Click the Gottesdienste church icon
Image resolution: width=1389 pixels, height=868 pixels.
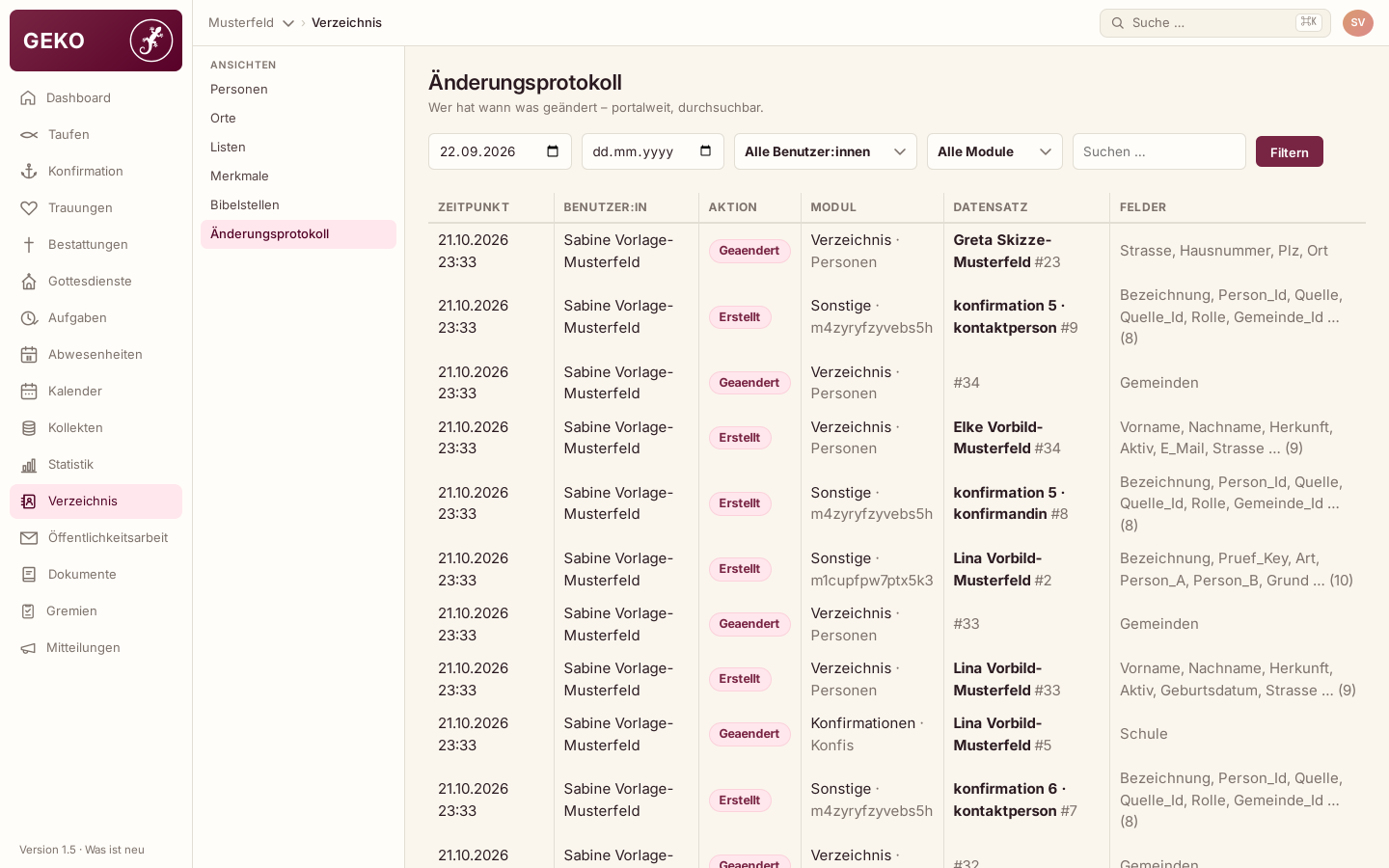click(29, 281)
